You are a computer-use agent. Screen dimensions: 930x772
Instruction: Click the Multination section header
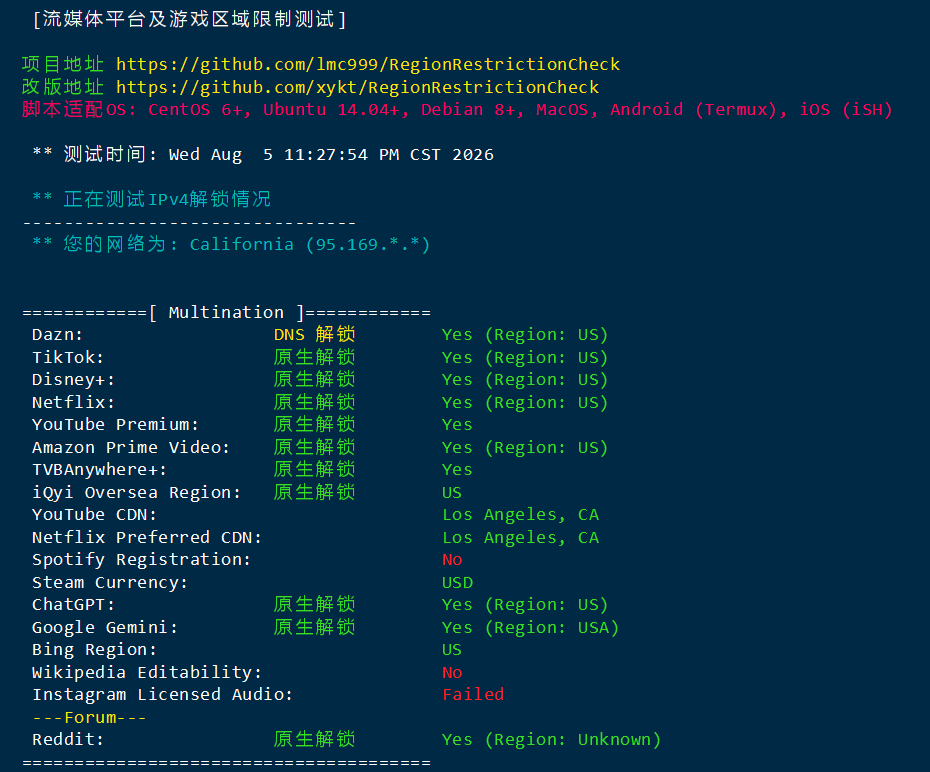(x=227, y=312)
